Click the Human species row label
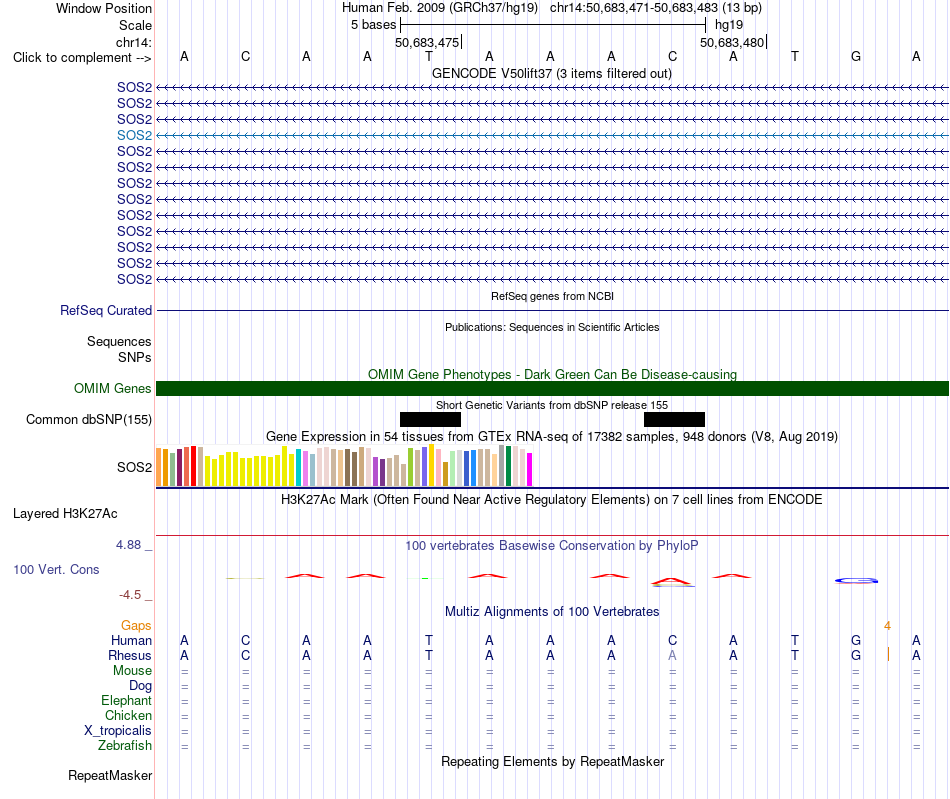This screenshot has height=799, width=950. (x=131, y=640)
